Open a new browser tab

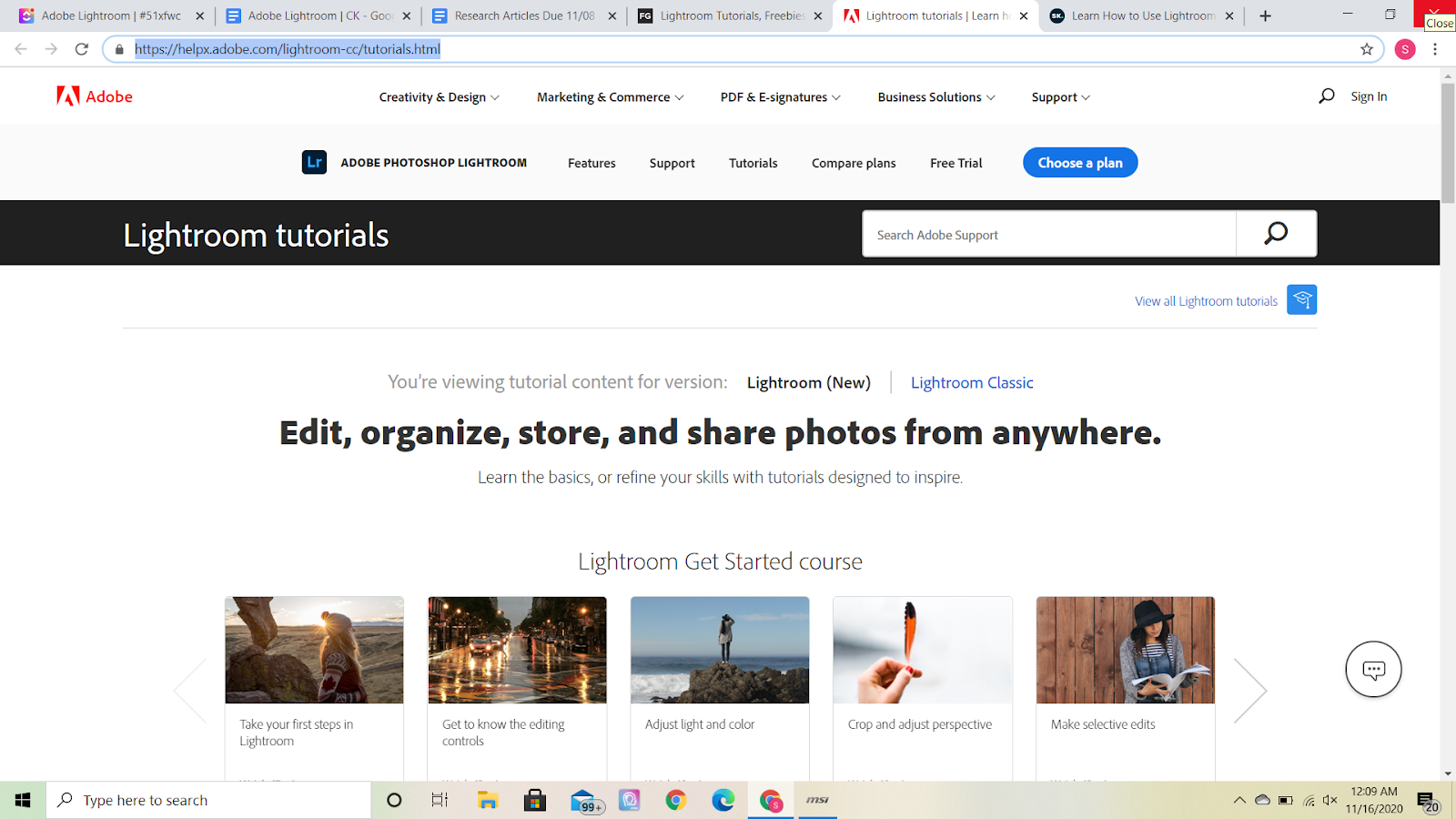pyautogui.click(x=1265, y=15)
